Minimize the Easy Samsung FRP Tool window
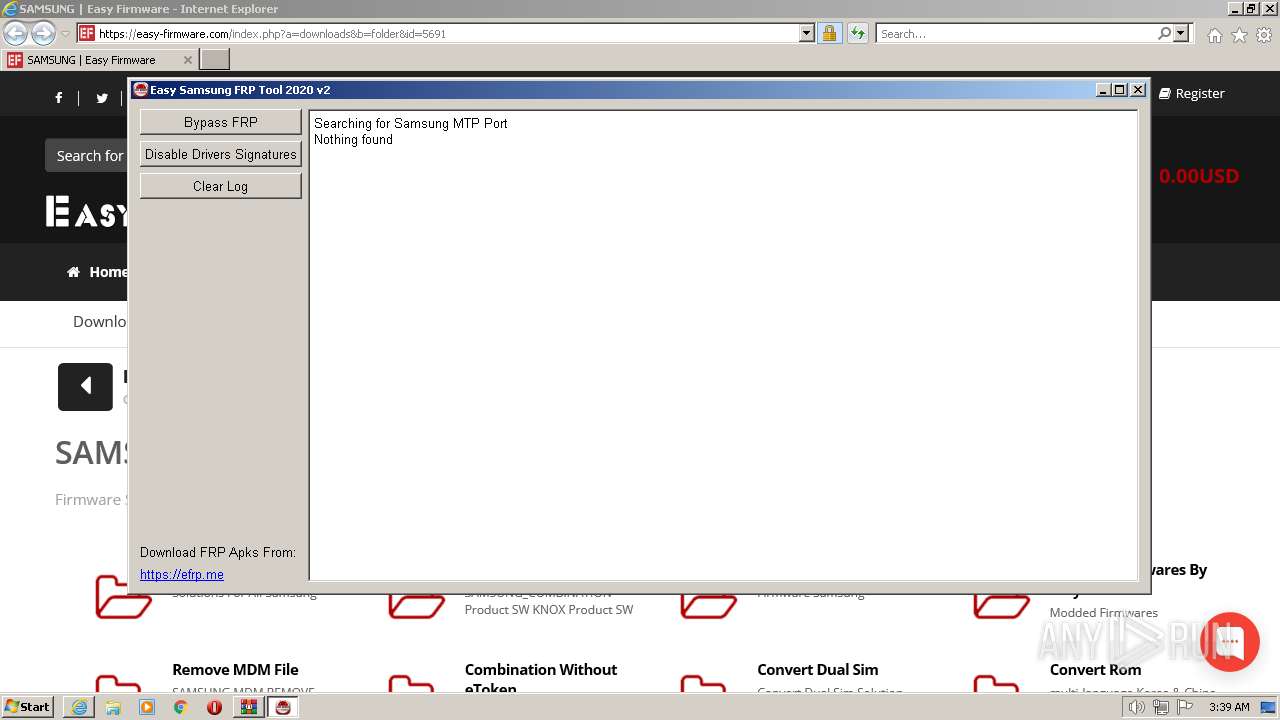Viewport: 1280px width, 720px height. tap(1103, 90)
